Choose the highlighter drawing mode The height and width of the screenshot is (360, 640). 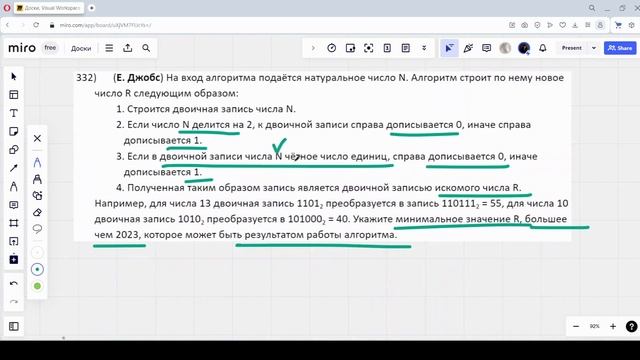pos(37,179)
